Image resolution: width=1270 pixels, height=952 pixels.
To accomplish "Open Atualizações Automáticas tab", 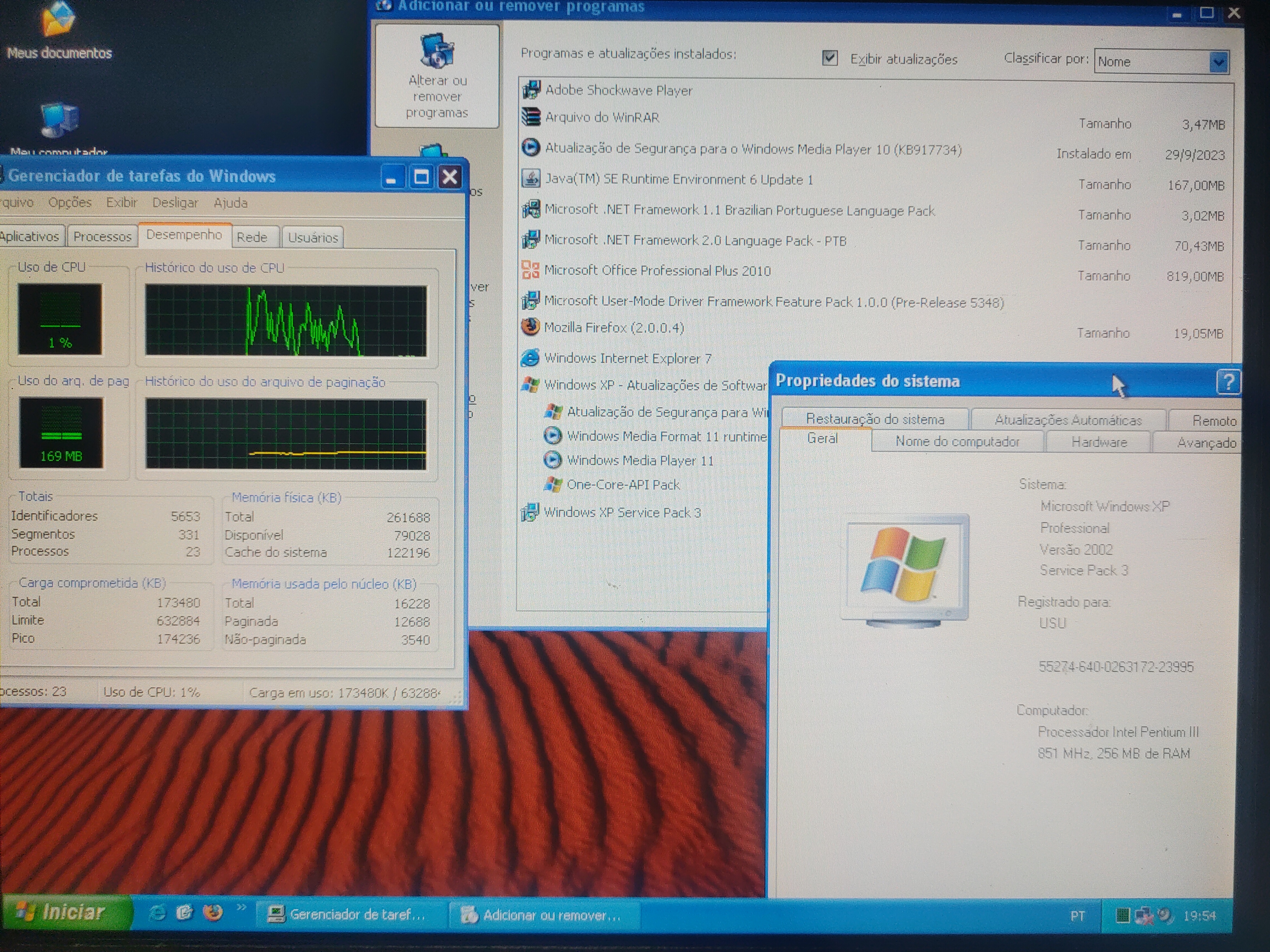I will 1068,420.
